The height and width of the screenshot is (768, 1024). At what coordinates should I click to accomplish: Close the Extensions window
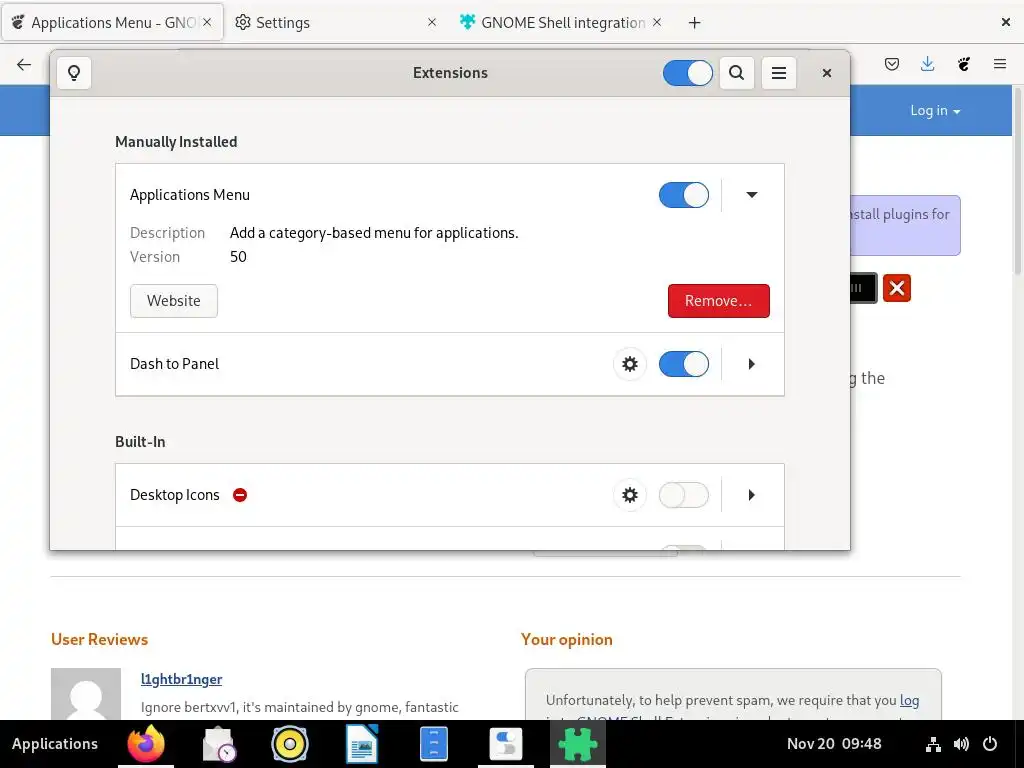pos(827,72)
